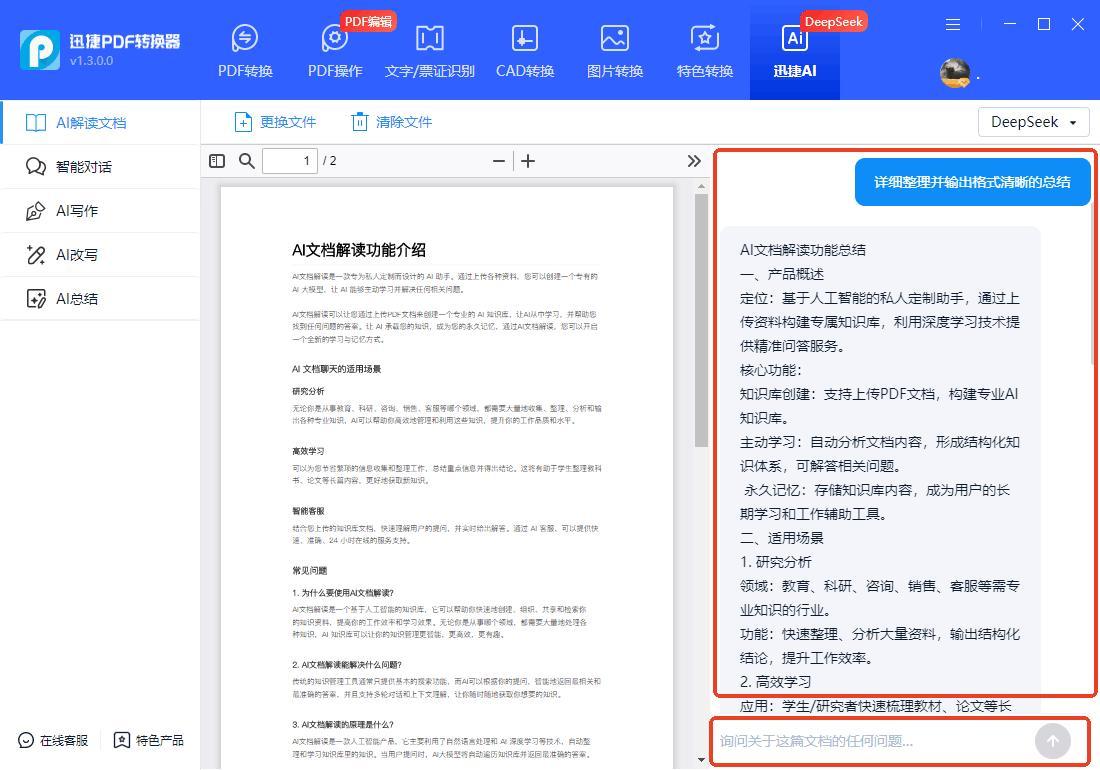
Task: Open the PDF转换 tool tab
Action: coord(245,51)
